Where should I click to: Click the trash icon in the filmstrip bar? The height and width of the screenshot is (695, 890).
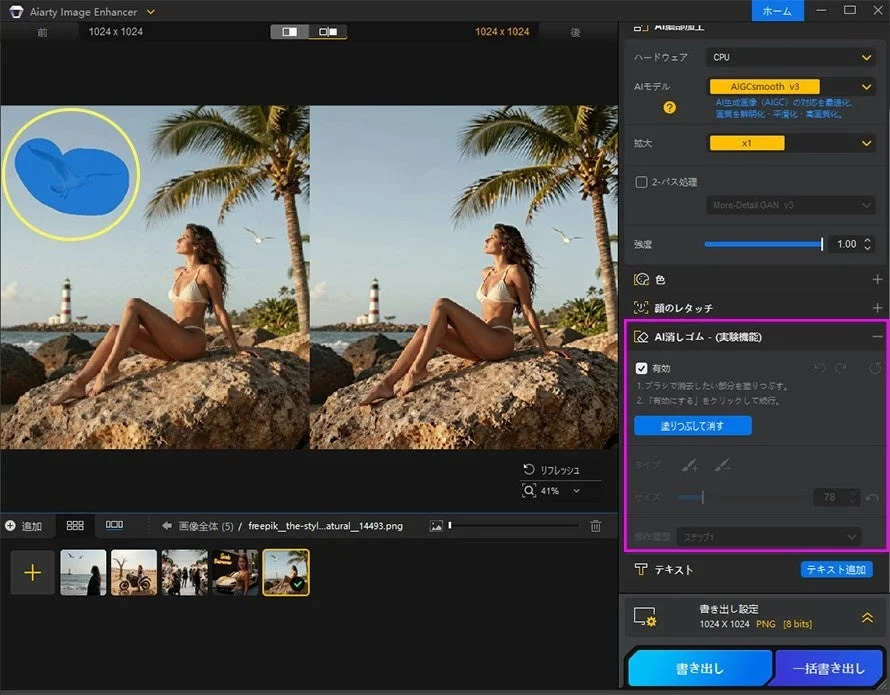coord(595,525)
